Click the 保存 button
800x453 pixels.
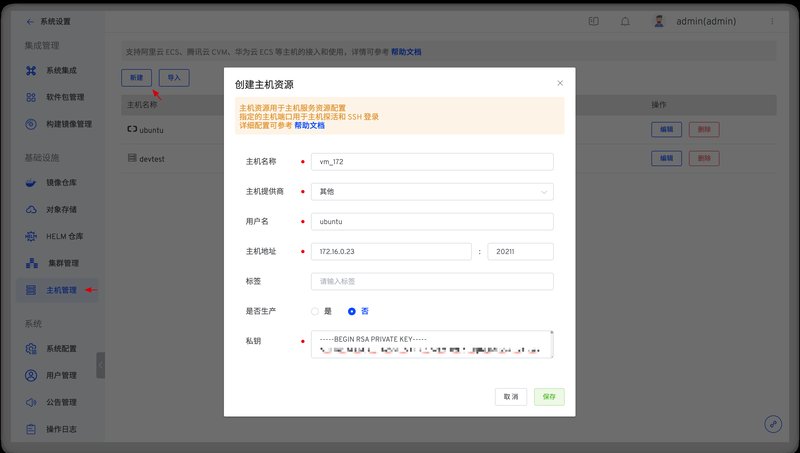coord(549,396)
